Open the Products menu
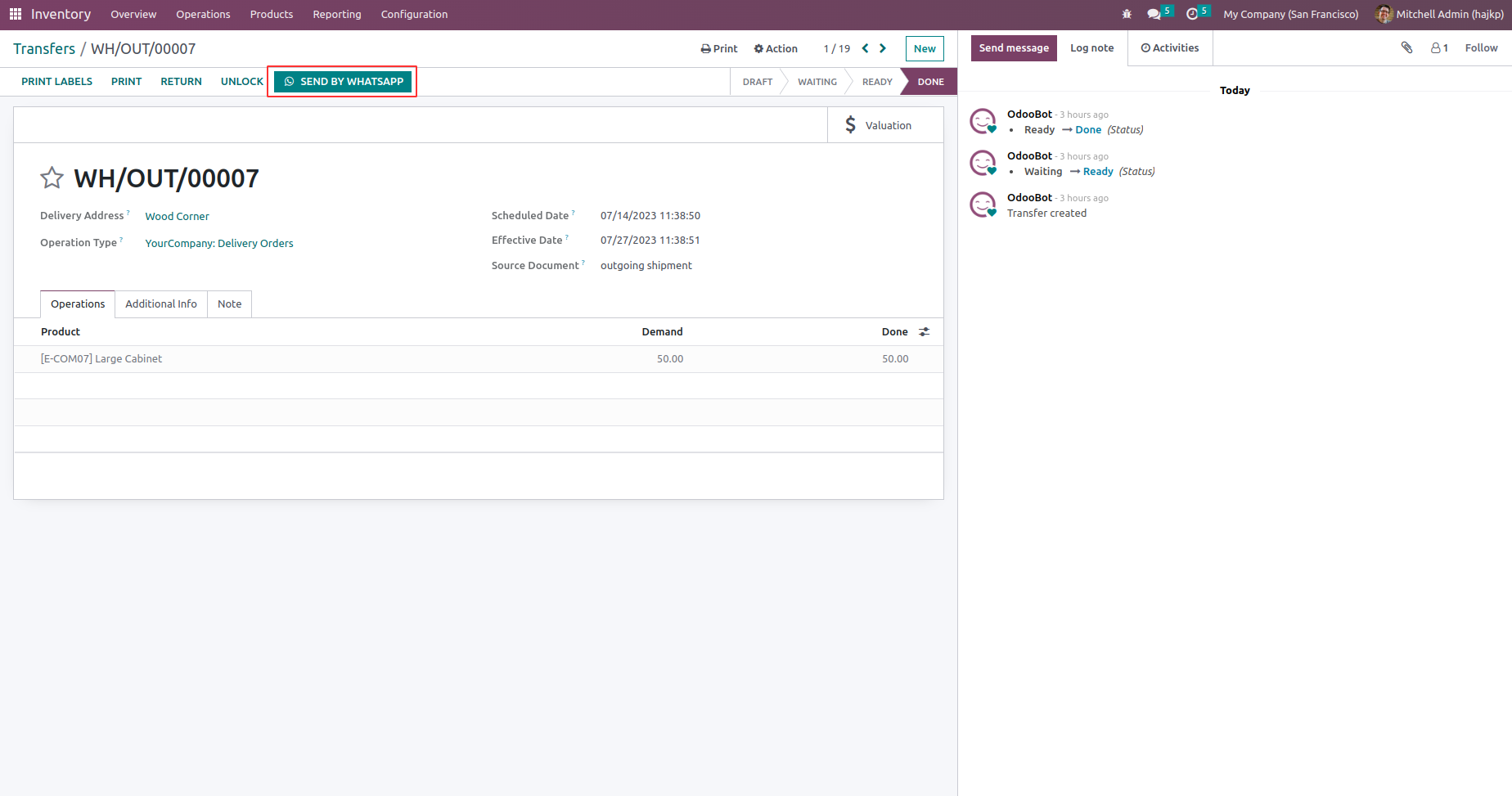 (x=272, y=14)
